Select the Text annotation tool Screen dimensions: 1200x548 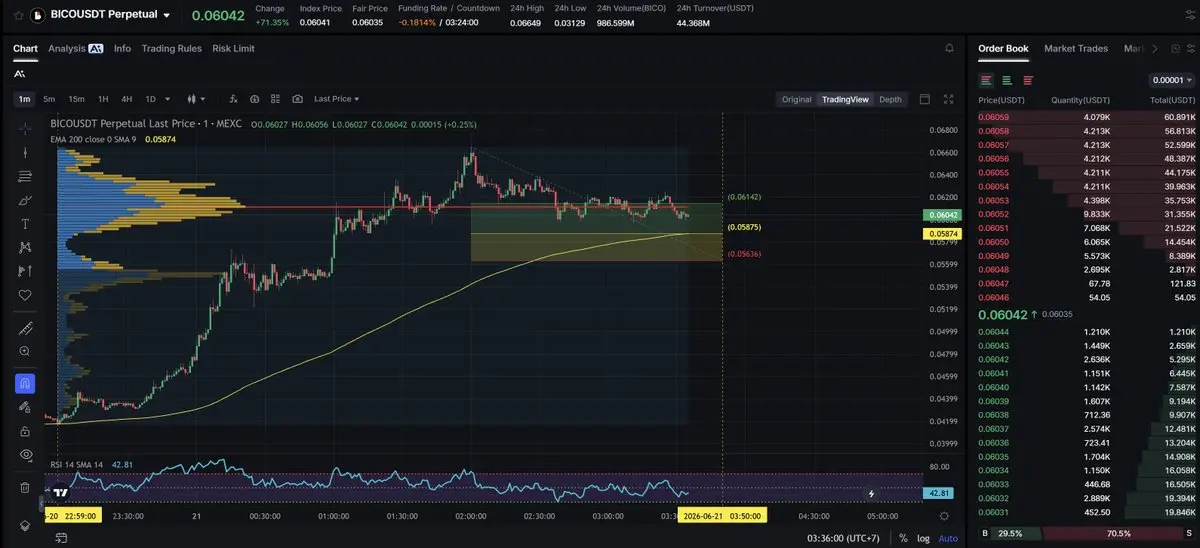(25, 223)
